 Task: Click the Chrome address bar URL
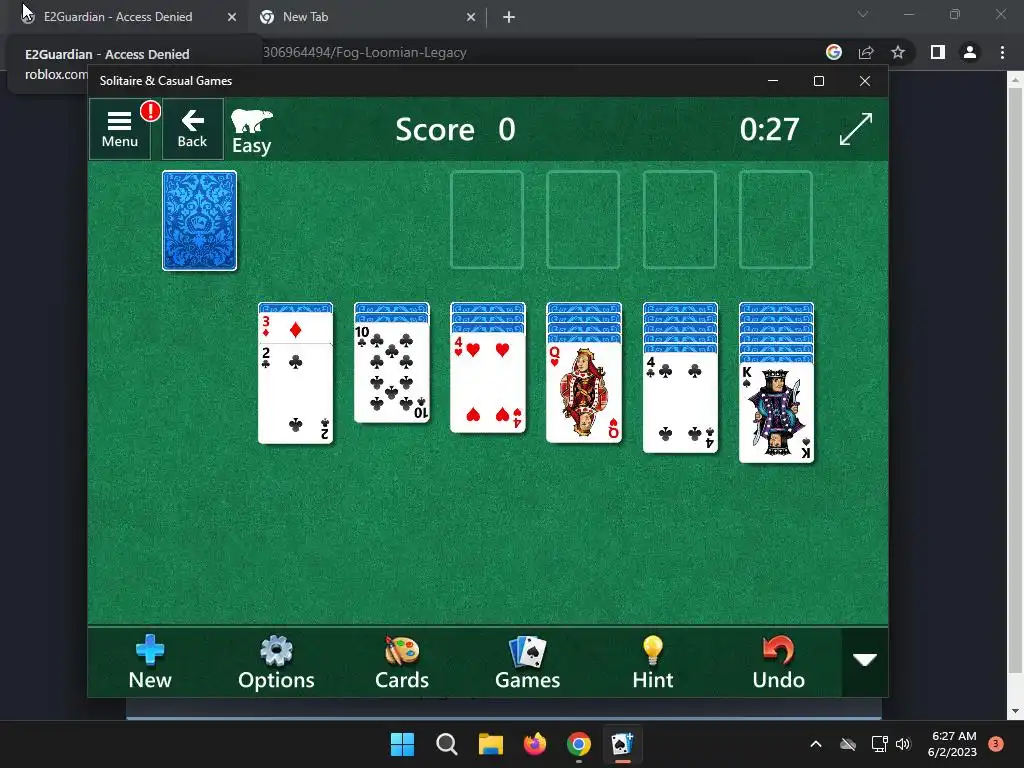(364, 52)
